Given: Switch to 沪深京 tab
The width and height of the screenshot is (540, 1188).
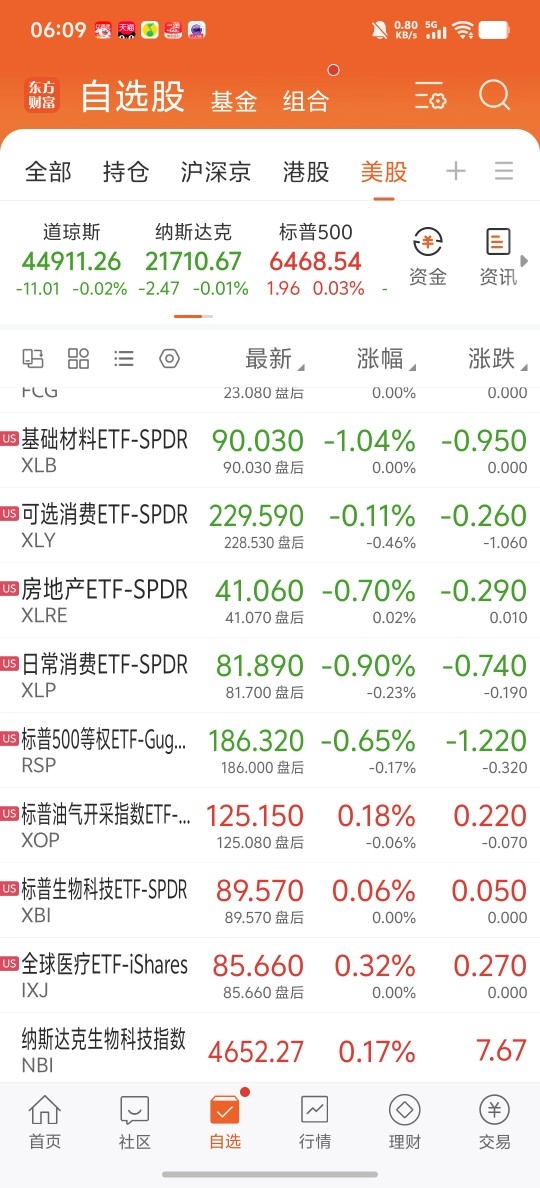Looking at the screenshot, I should (x=216, y=172).
